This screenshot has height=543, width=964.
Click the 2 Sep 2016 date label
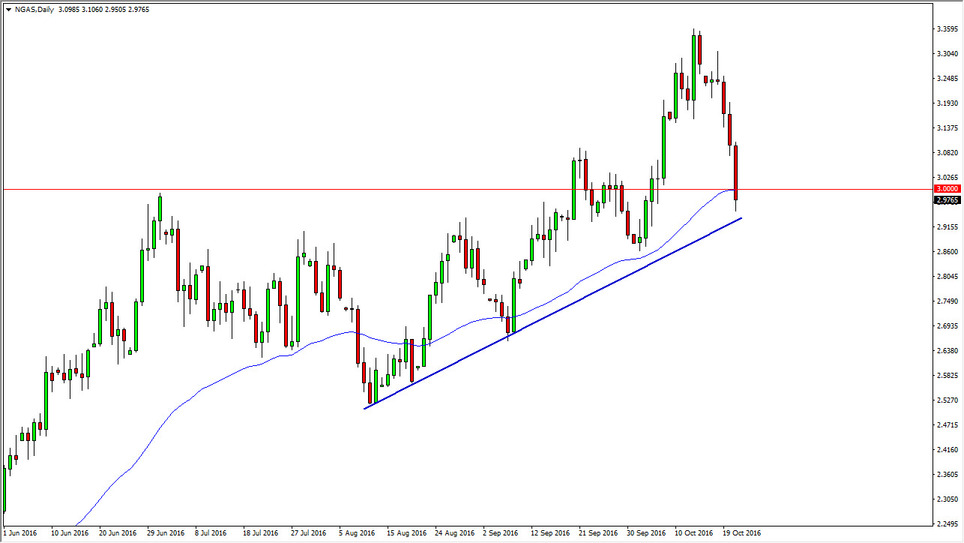pyautogui.click(x=500, y=533)
